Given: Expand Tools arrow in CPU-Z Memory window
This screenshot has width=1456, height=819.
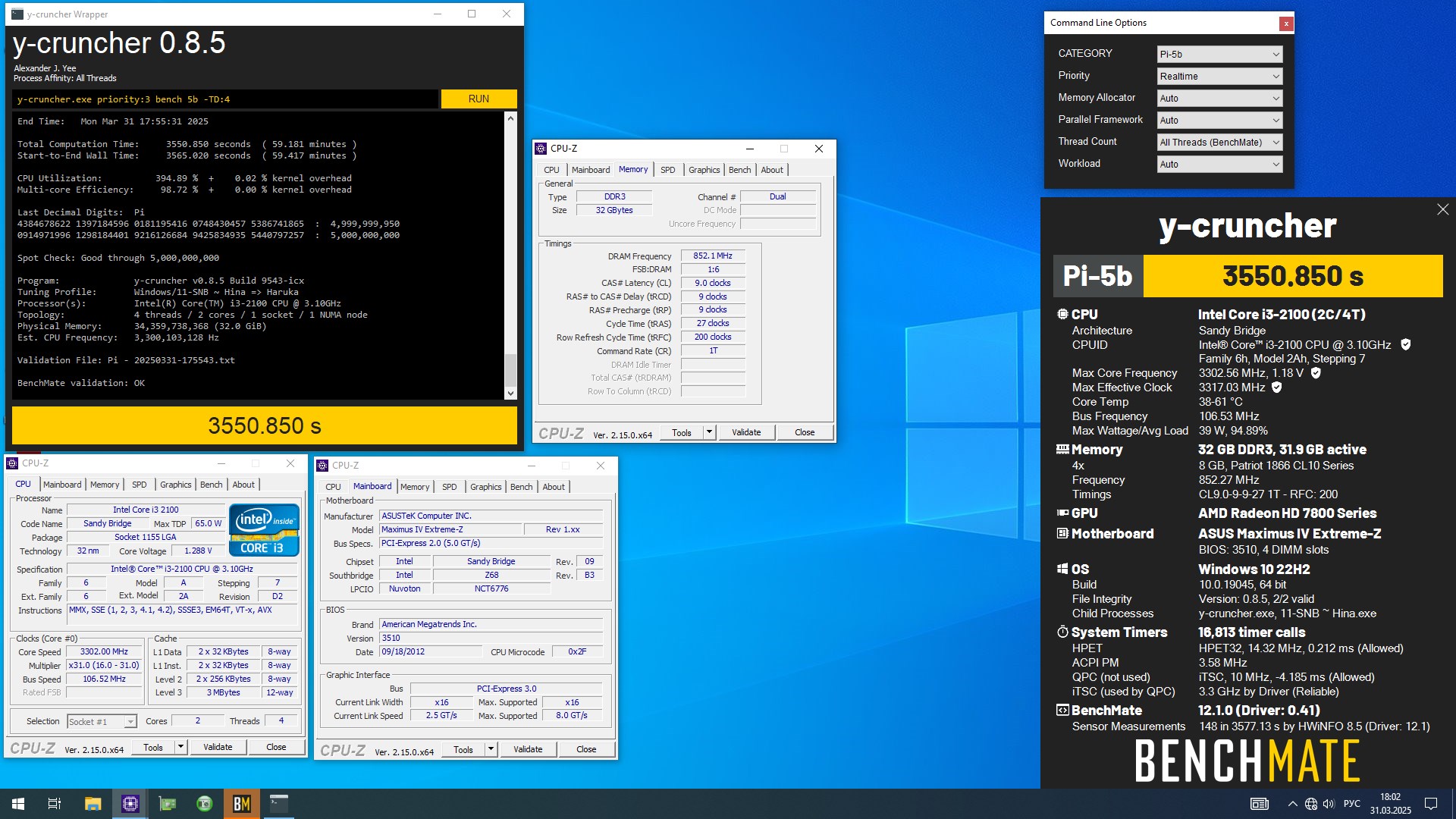Looking at the screenshot, I should [x=710, y=432].
